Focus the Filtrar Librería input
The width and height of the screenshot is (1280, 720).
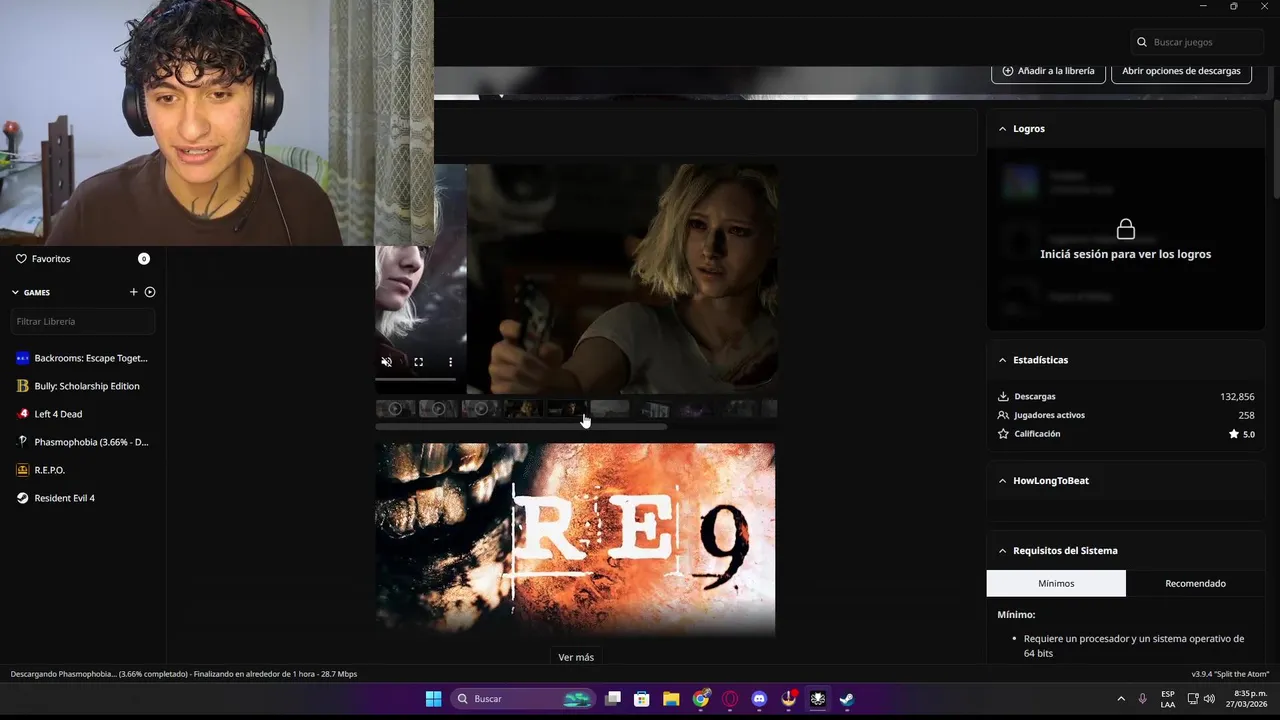(x=83, y=321)
